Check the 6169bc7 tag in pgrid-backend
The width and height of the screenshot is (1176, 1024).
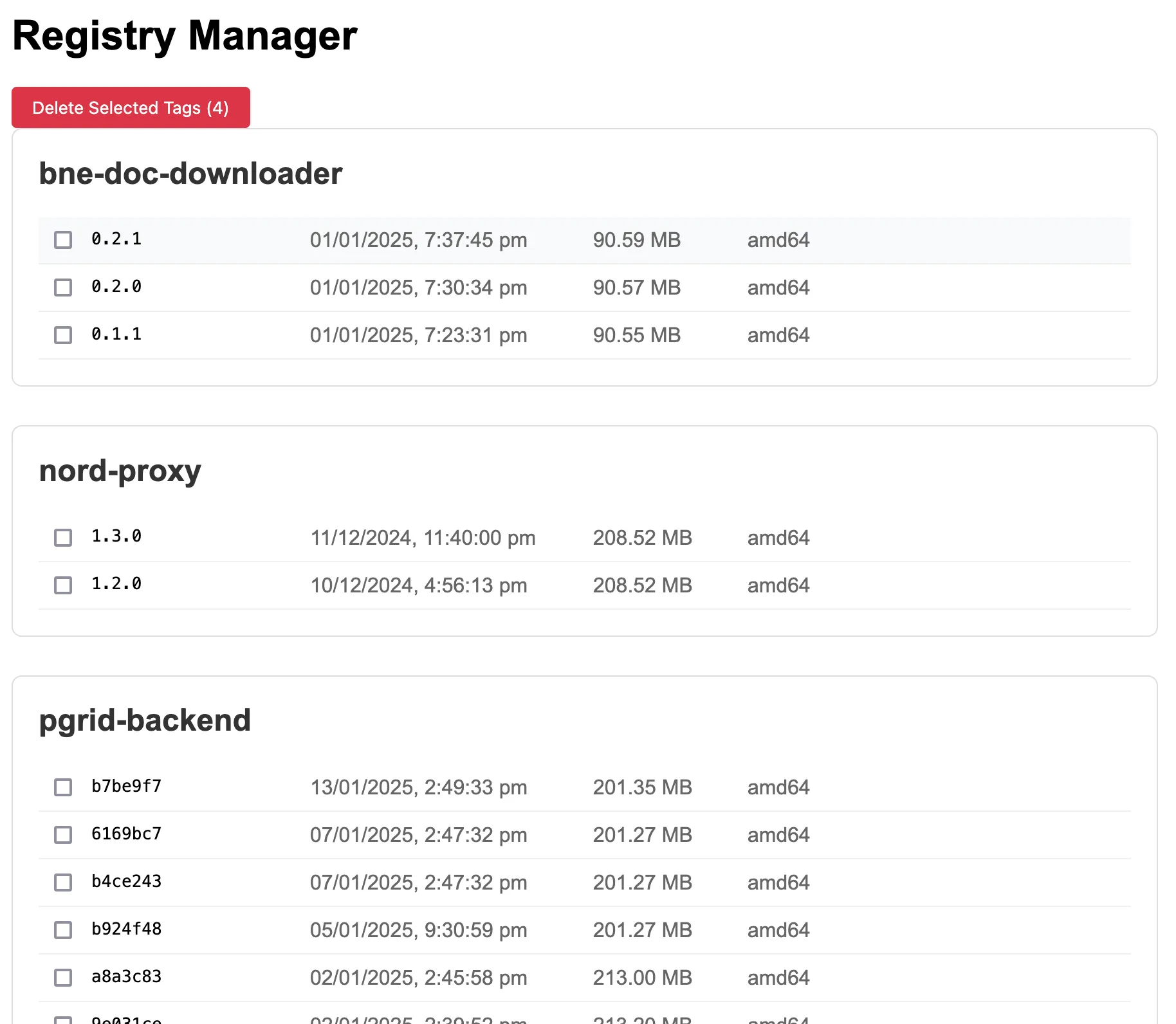pyautogui.click(x=62, y=835)
